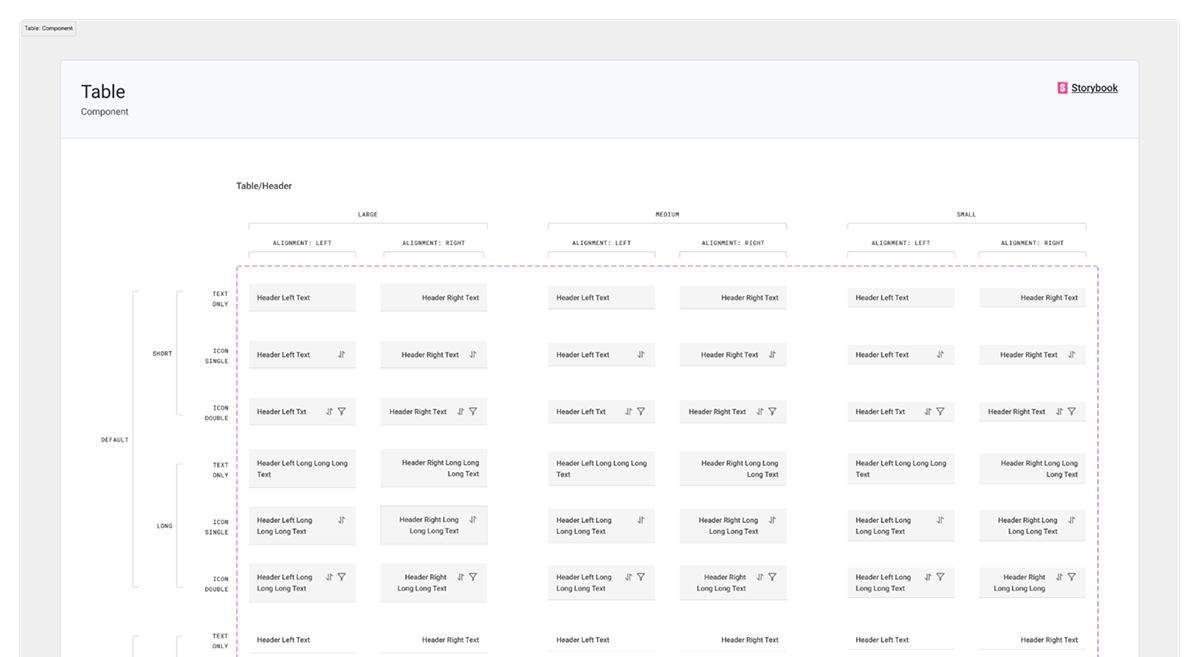
Task: Click the DEFAULT state row label
Action: point(115,440)
